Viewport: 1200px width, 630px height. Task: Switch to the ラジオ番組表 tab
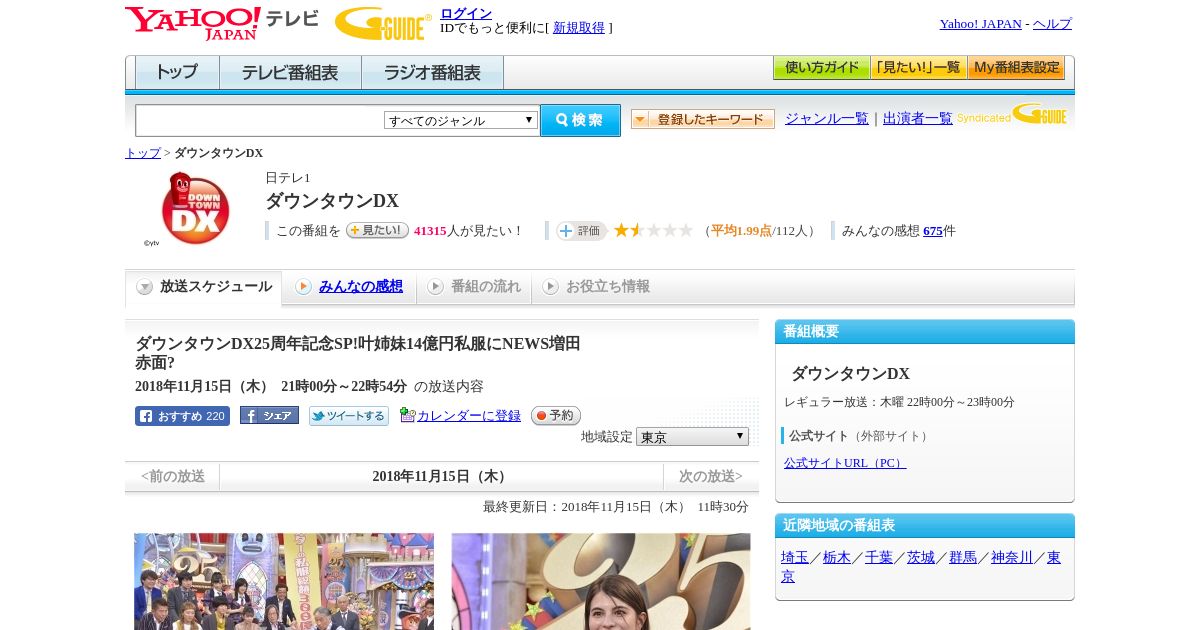[x=432, y=73]
